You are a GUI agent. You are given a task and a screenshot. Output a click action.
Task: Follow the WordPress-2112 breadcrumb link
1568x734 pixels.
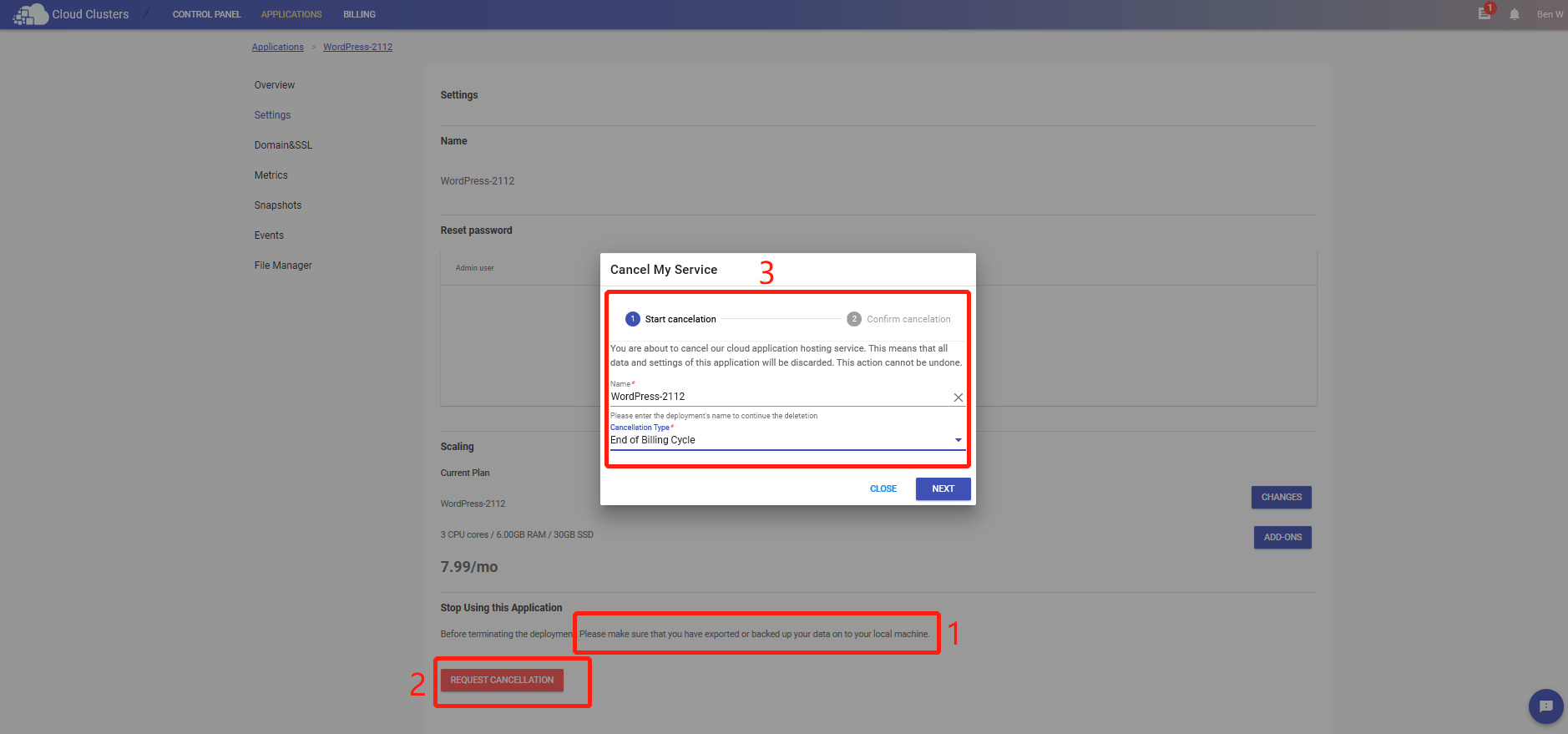pos(358,47)
